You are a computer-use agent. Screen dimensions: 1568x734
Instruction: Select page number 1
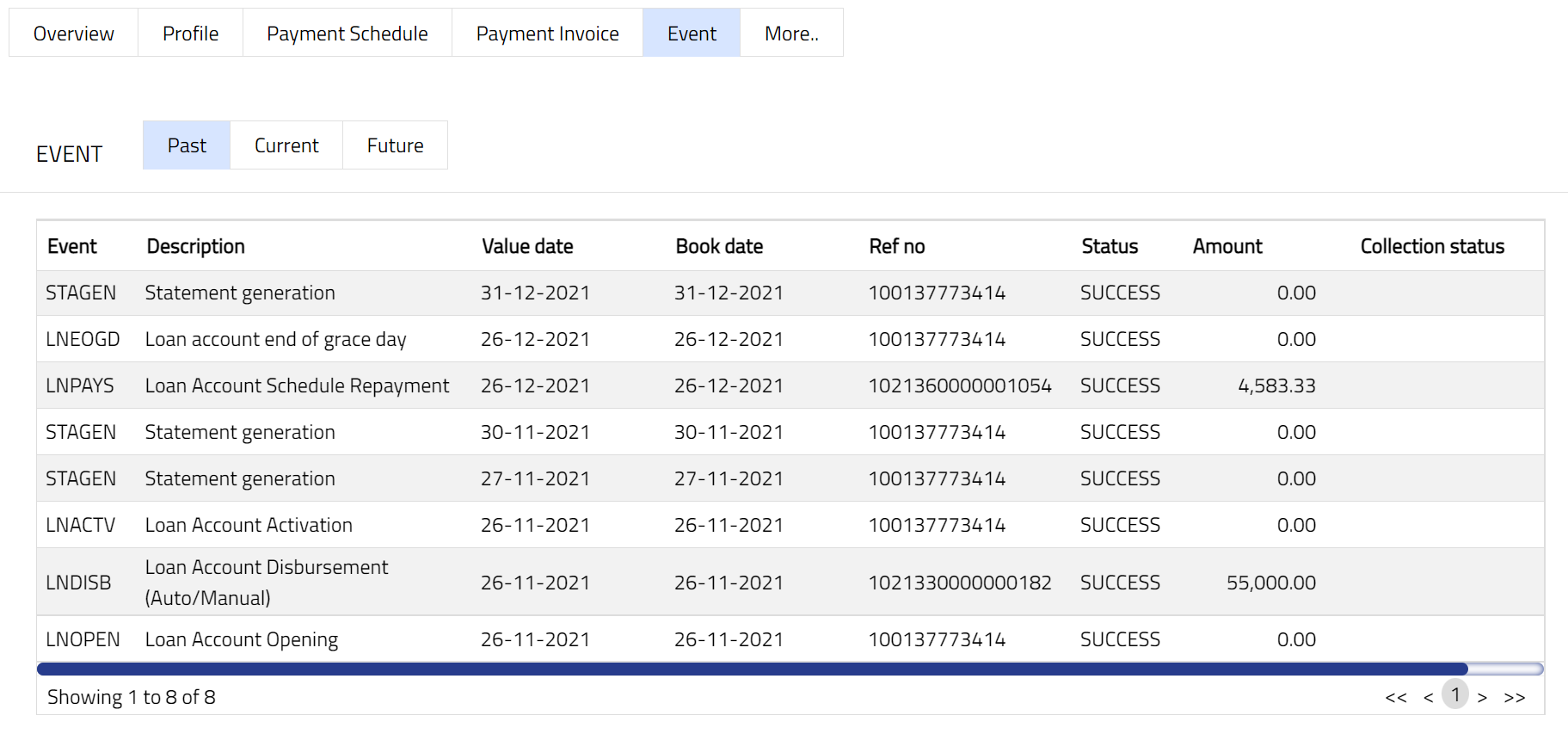tap(1455, 695)
